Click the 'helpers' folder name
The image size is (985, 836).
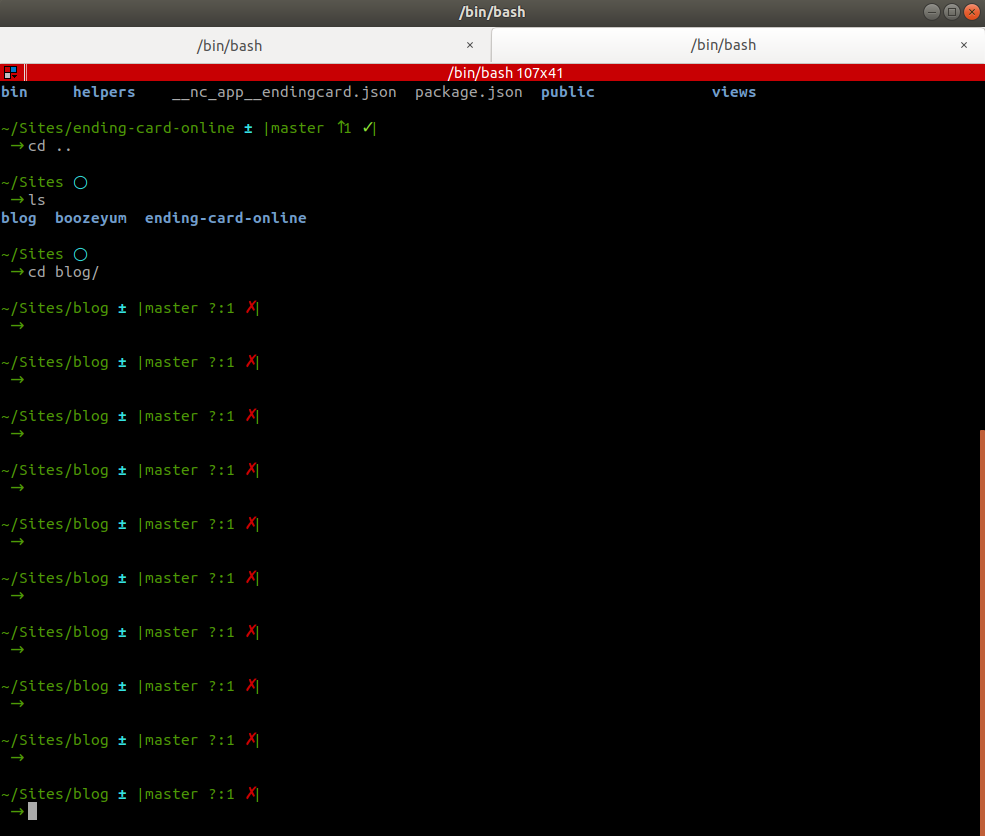tap(104, 92)
